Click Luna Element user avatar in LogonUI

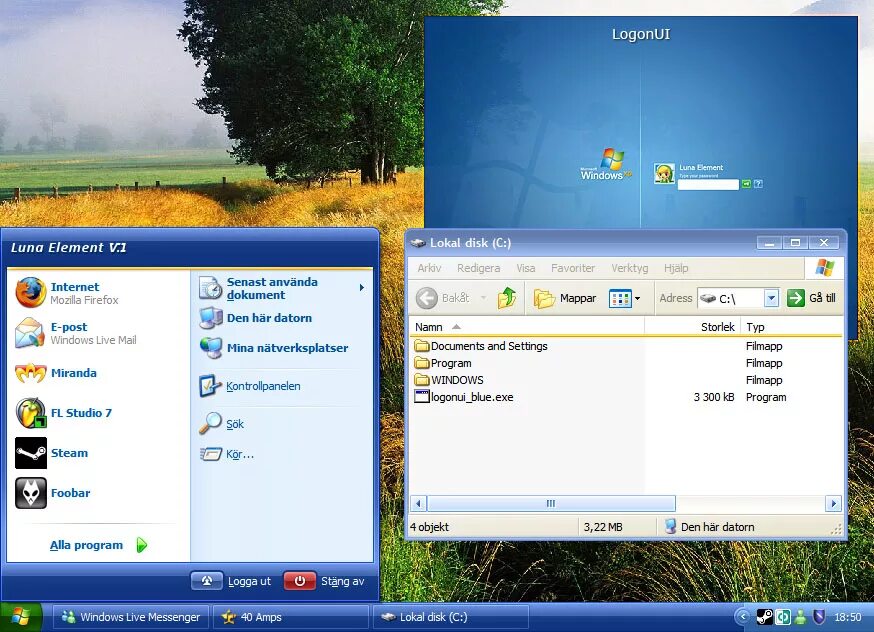664,173
